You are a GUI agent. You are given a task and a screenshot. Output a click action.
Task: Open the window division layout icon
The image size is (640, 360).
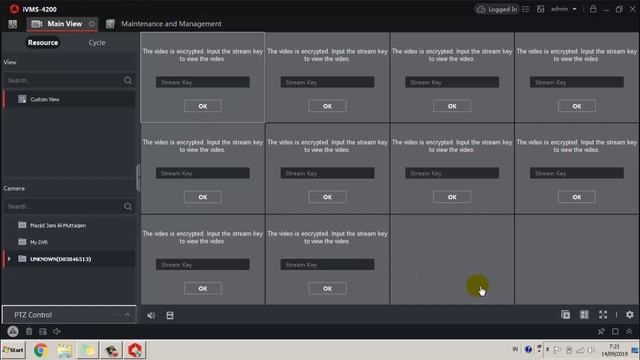point(584,315)
